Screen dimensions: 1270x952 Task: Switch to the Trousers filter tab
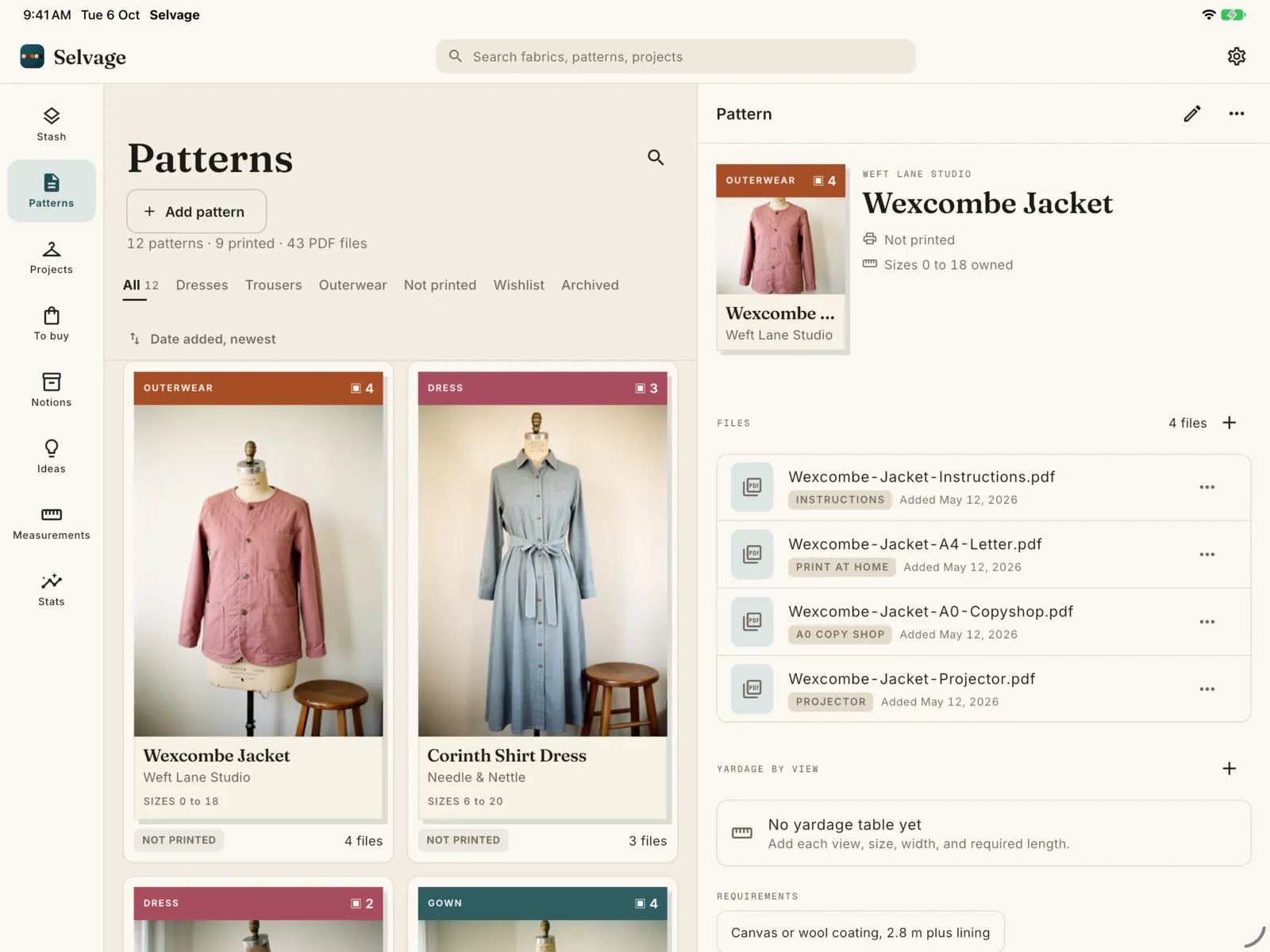click(x=273, y=285)
